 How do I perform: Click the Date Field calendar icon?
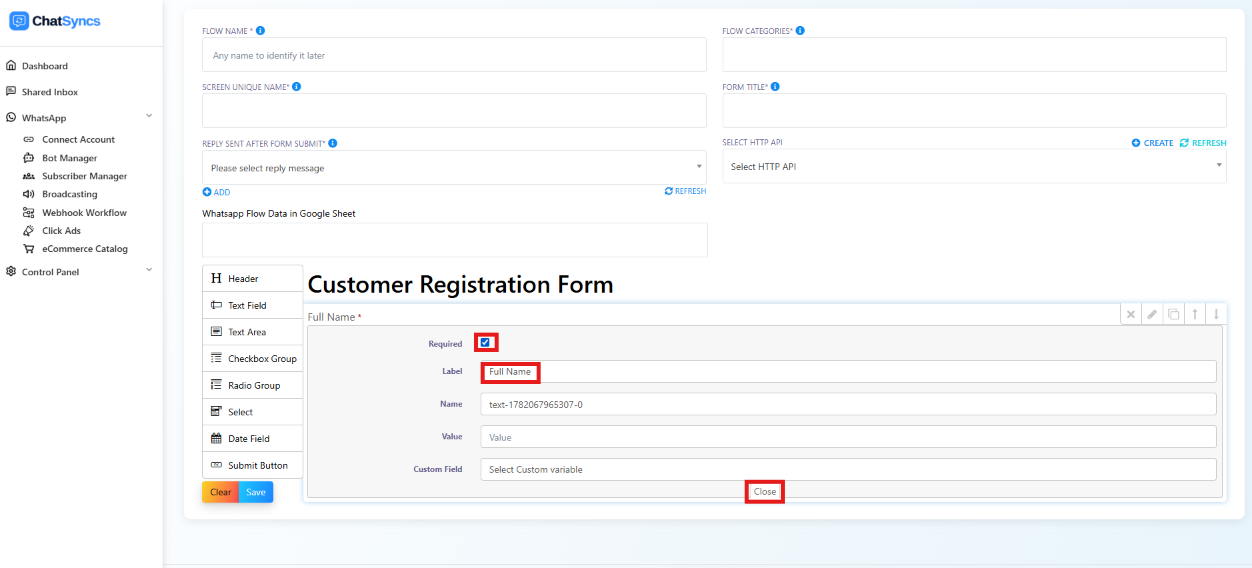[216, 439]
